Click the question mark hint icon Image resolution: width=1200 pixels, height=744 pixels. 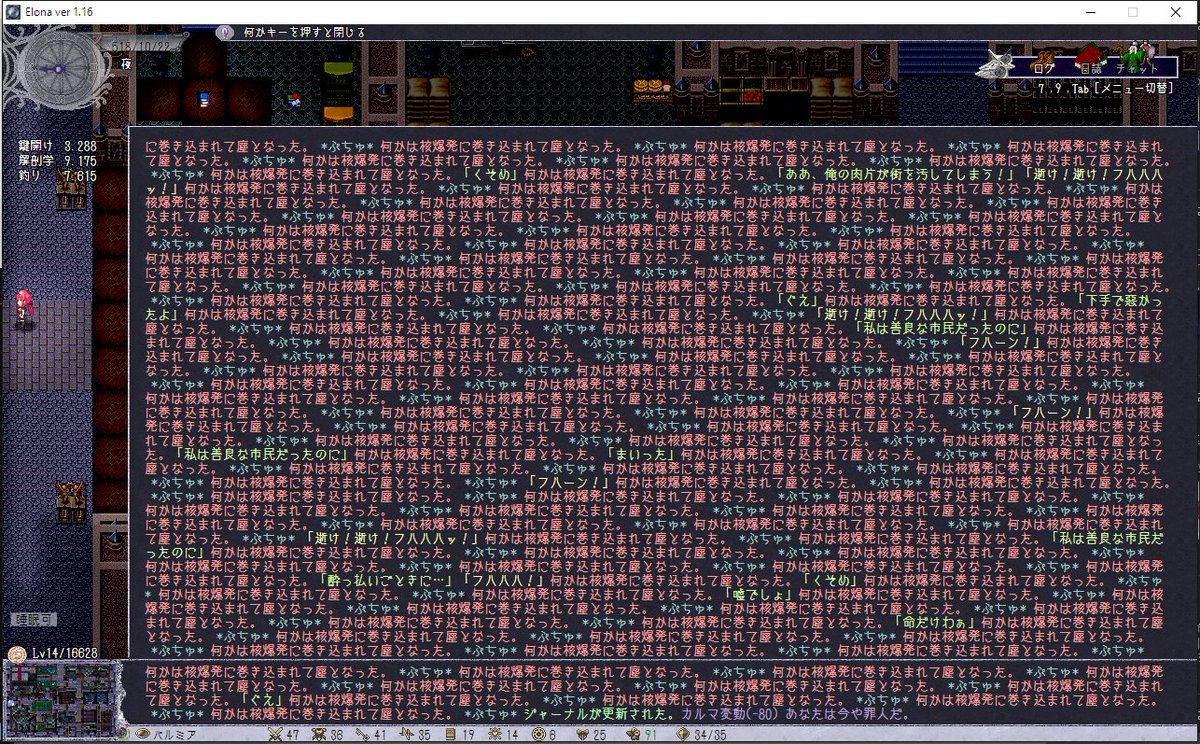(x=224, y=33)
